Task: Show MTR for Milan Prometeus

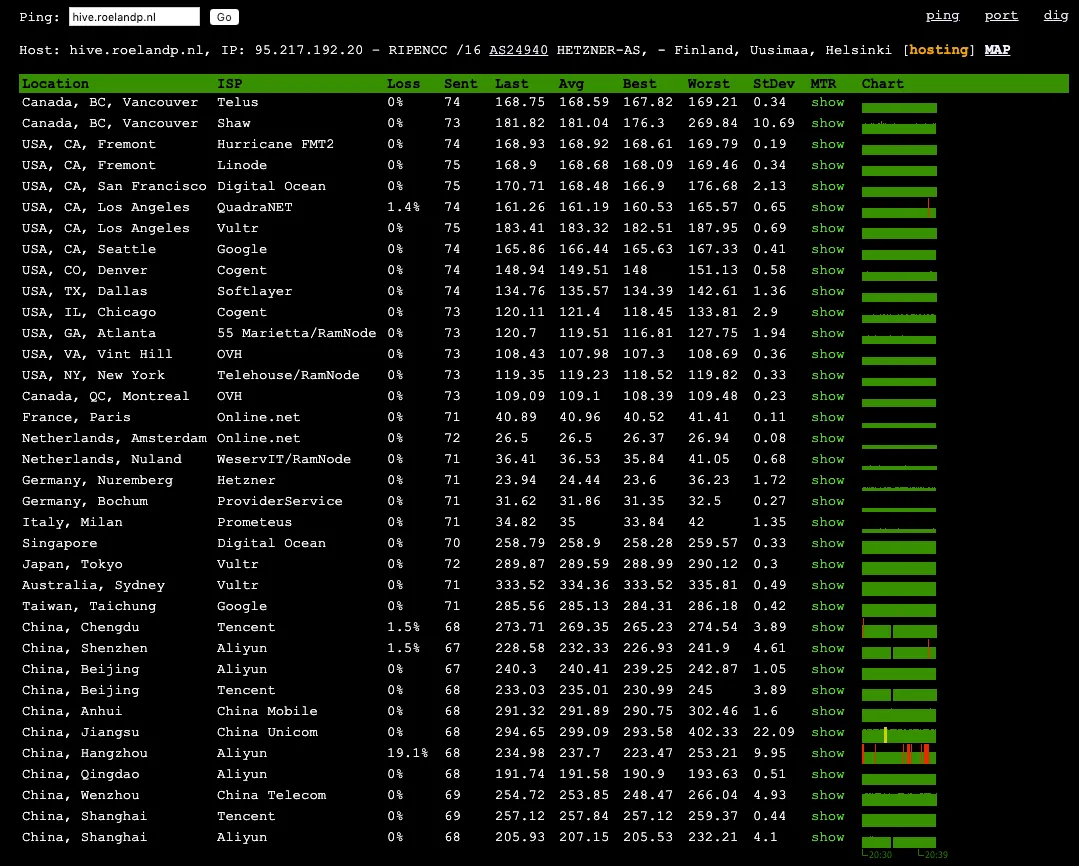Action: 827,522
